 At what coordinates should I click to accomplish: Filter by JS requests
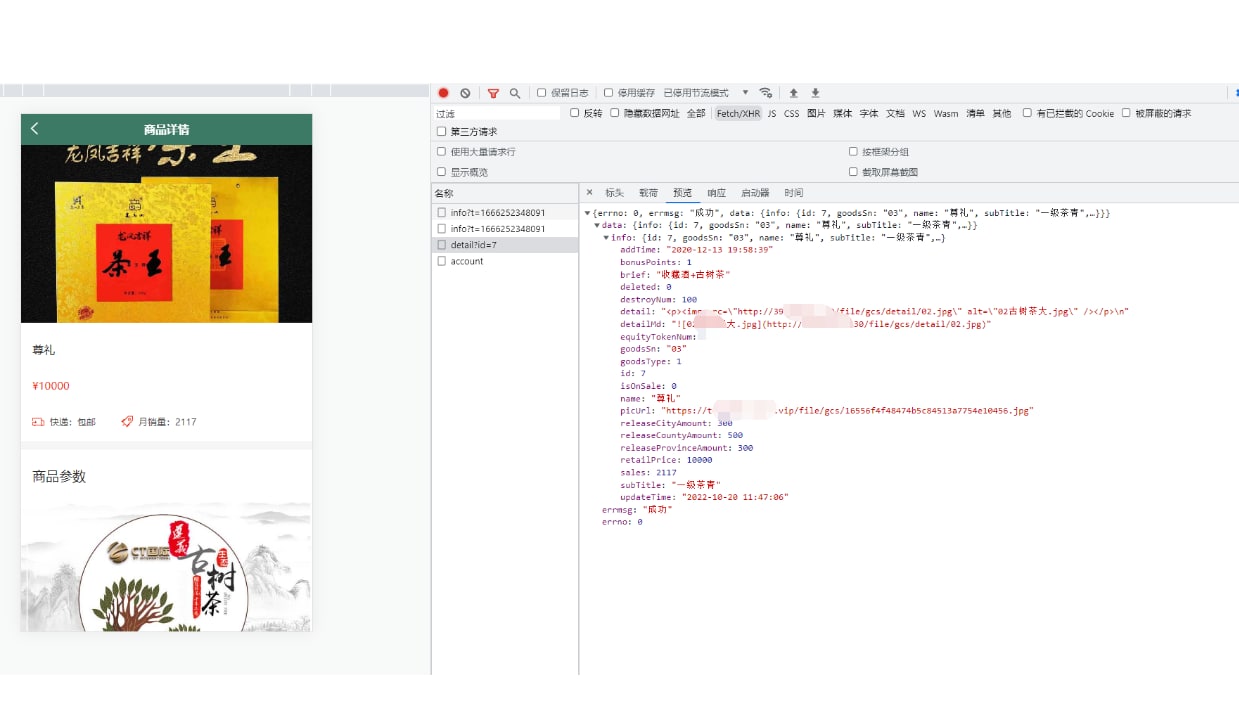pyautogui.click(x=772, y=114)
